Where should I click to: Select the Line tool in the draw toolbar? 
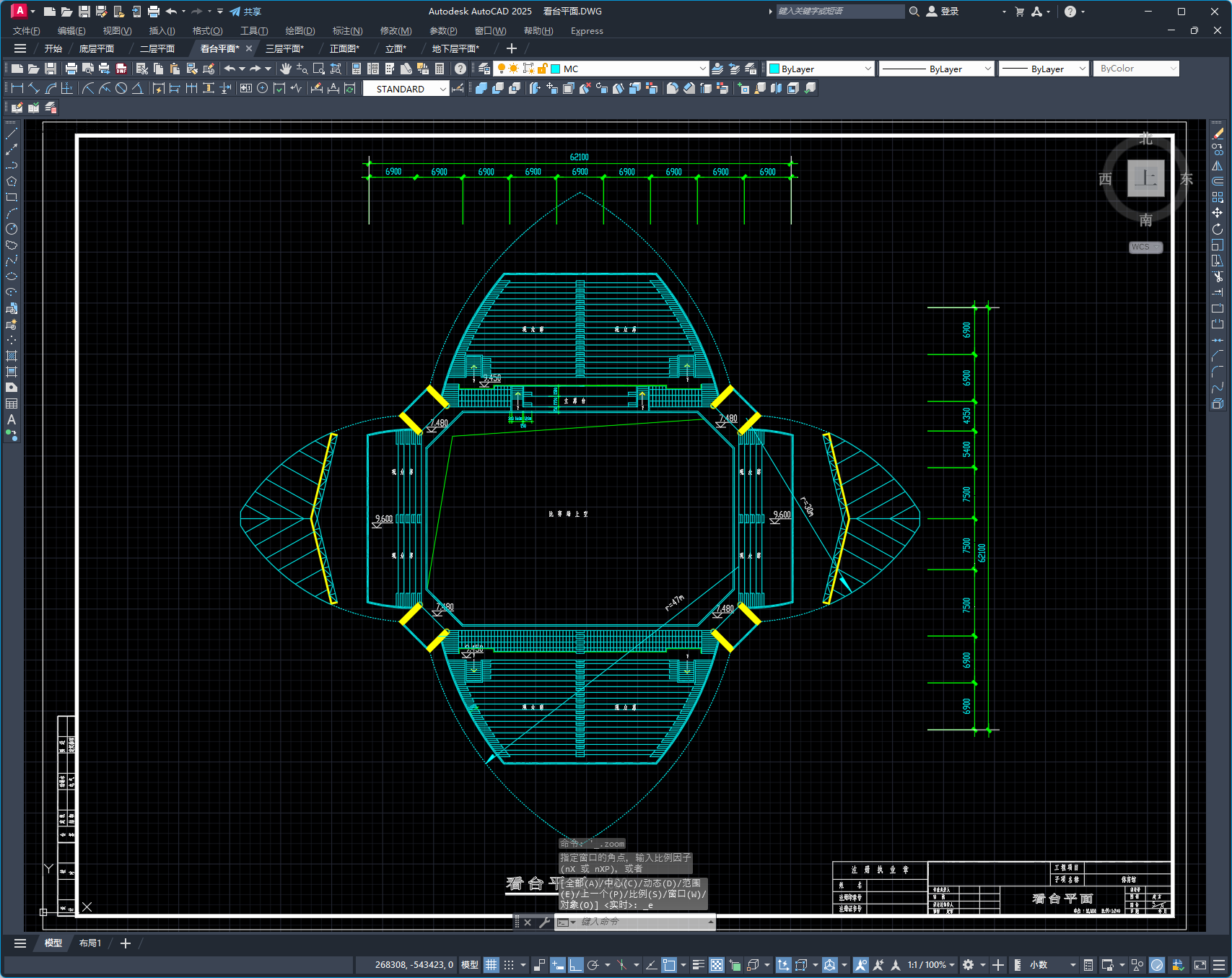coord(12,134)
